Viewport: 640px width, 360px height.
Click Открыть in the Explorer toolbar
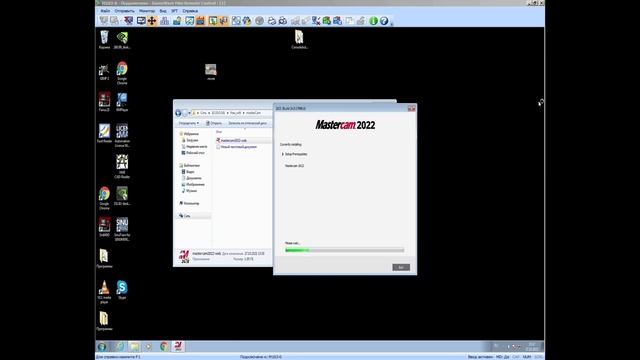coord(214,123)
